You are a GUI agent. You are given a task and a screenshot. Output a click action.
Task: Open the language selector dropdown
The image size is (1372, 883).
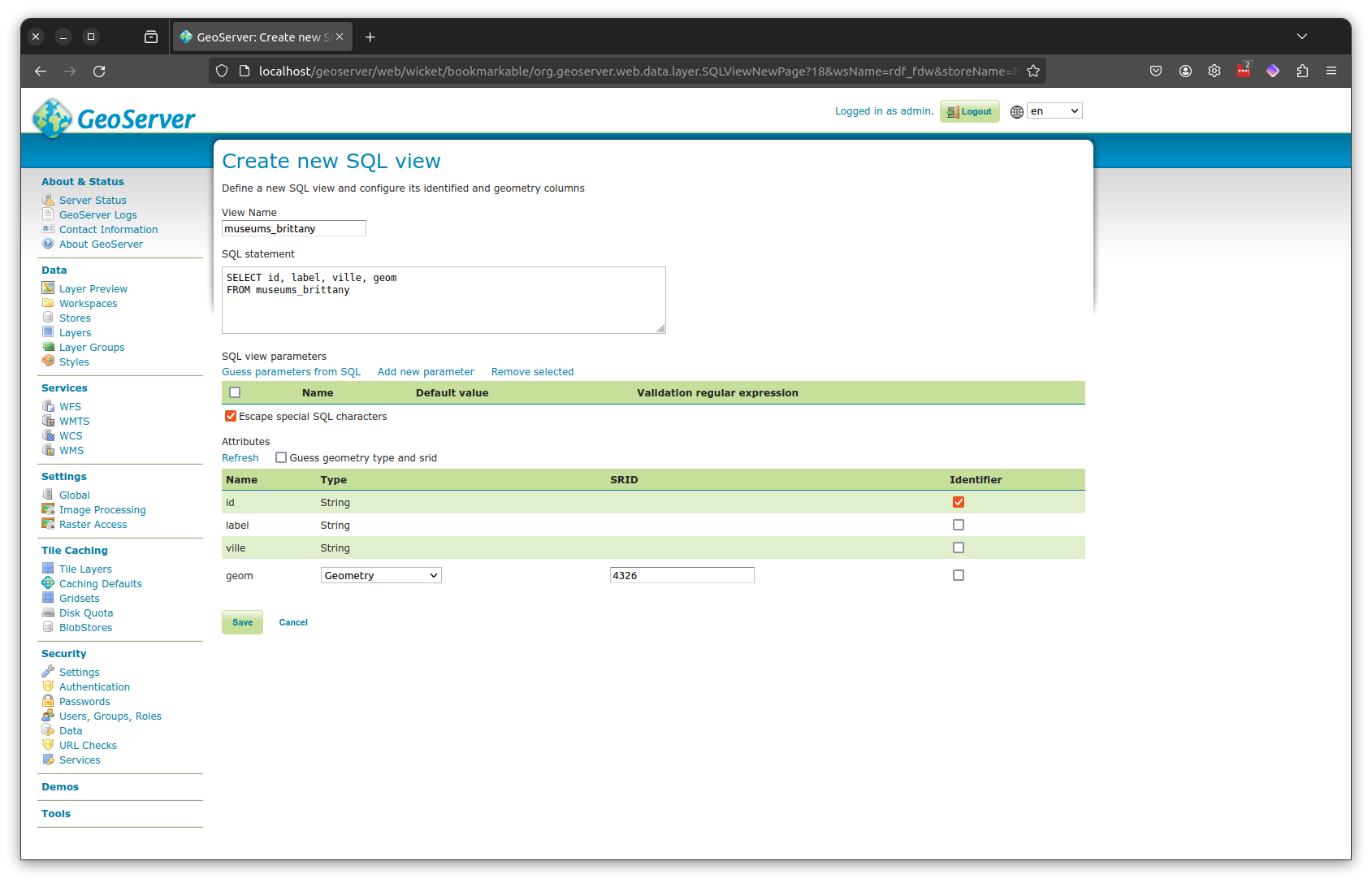1054,111
